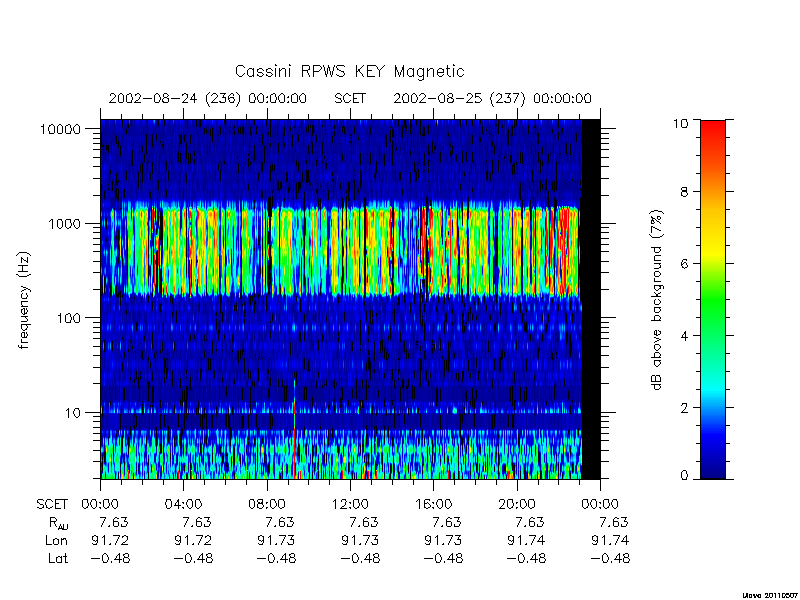Click the 91.74 Lon value under 20:00
The height and width of the screenshot is (600, 800).
point(526,540)
